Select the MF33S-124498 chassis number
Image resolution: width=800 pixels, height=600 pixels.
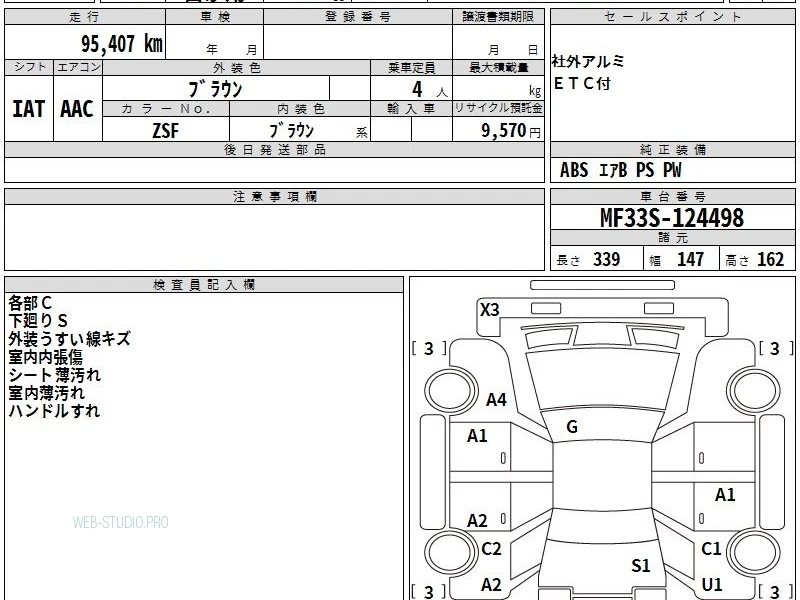(672, 218)
